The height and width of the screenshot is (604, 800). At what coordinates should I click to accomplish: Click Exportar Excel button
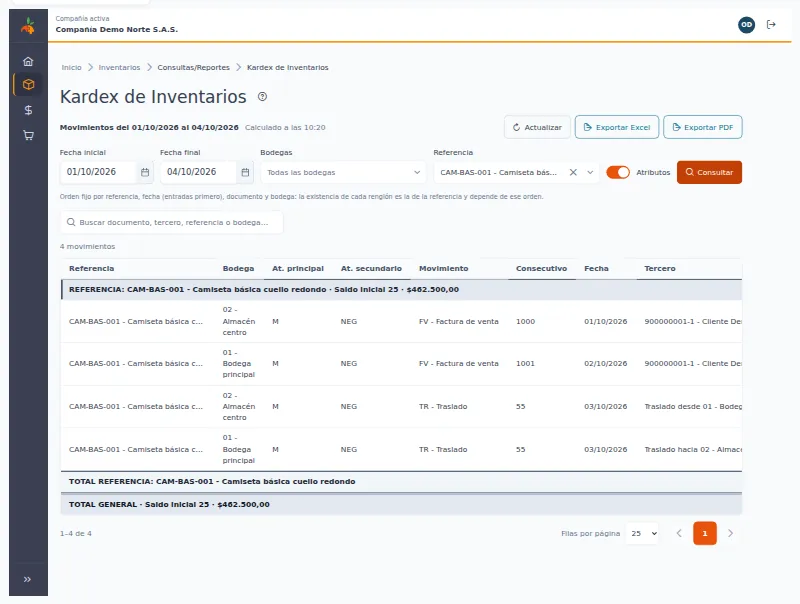pyautogui.click(x=617, y=128)
